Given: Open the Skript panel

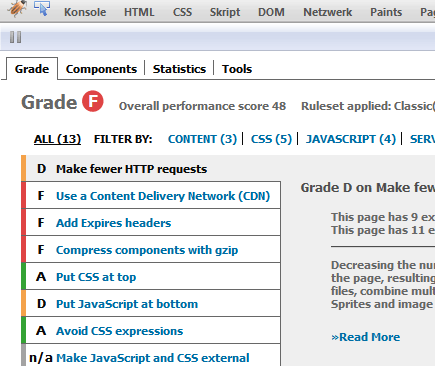Looking at the screenshot, I should coord(225,12).
